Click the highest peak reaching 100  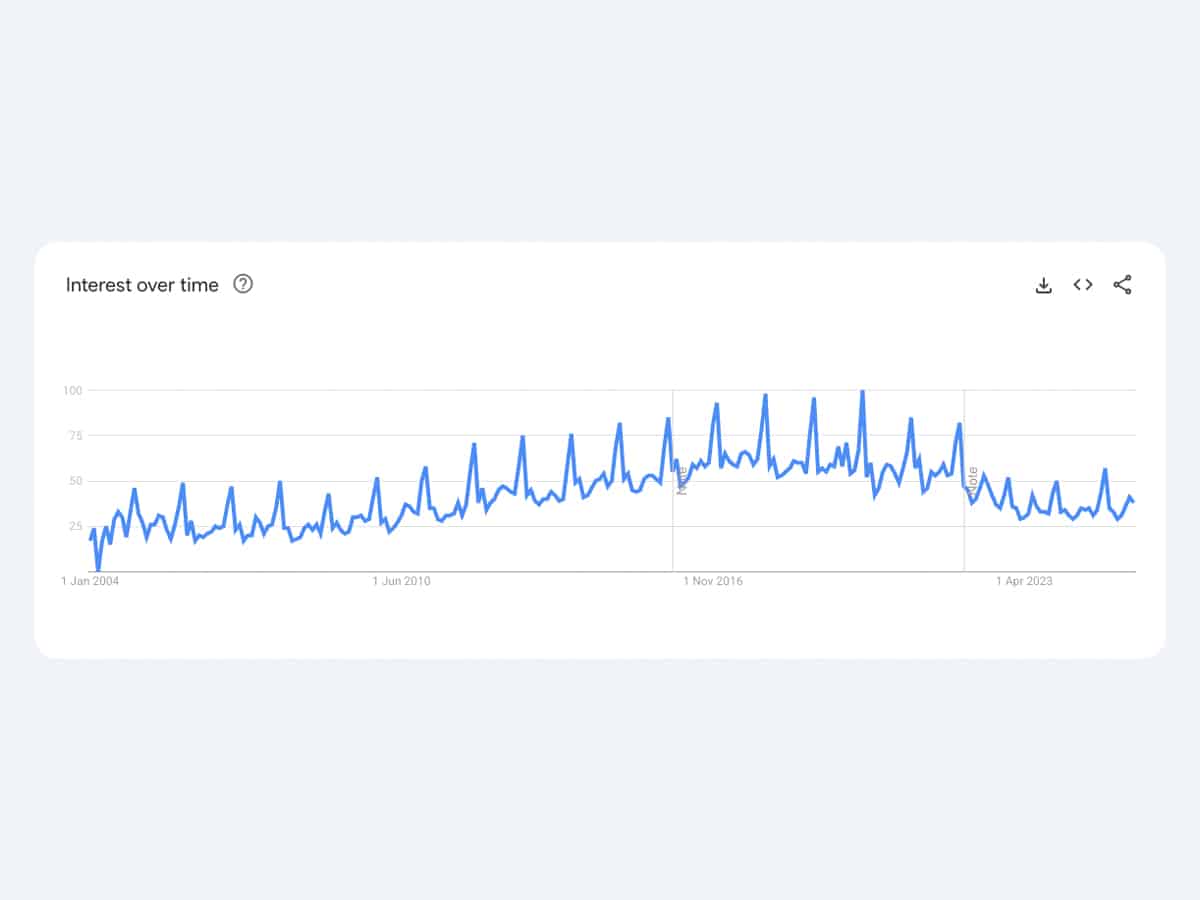[862, 392]
